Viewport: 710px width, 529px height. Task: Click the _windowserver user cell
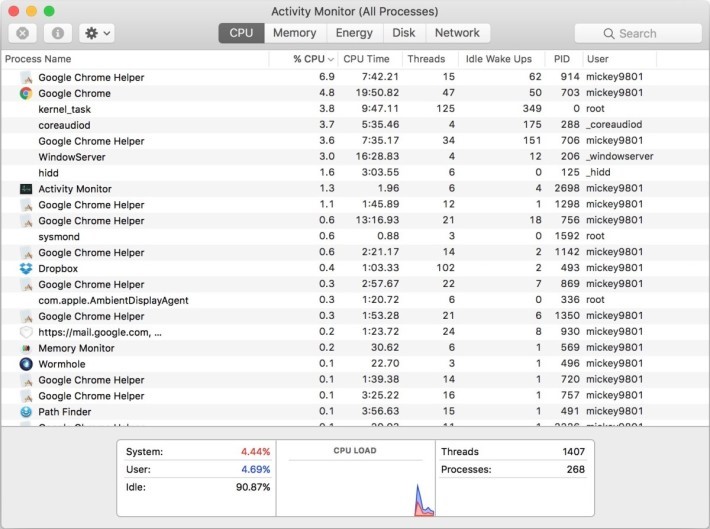click(620, 156)
